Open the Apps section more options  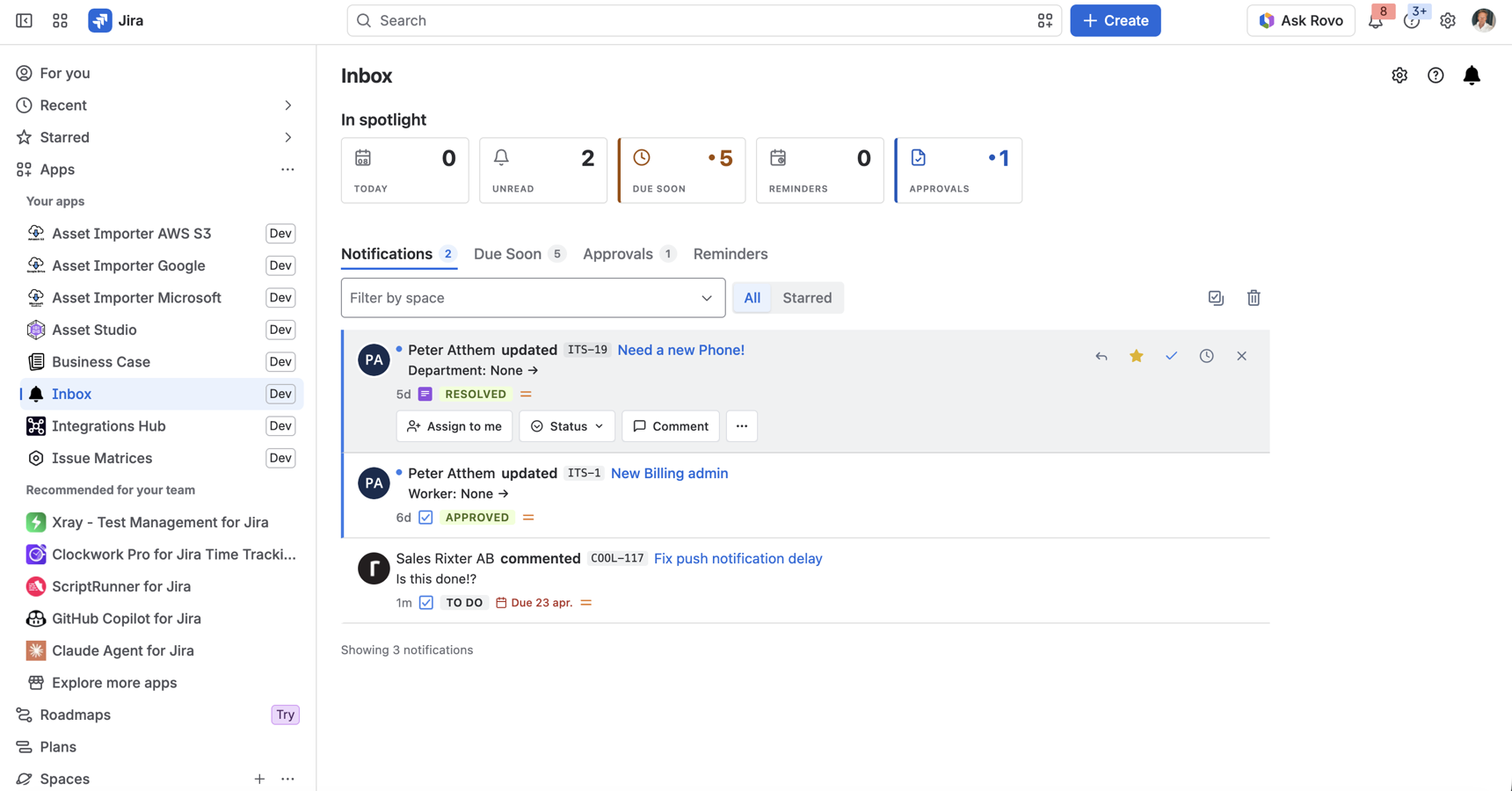[x=287, y=170]
